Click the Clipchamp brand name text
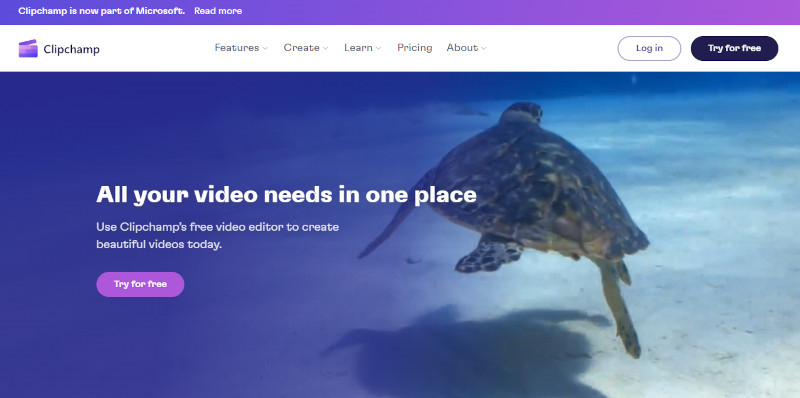 (71, 49)
